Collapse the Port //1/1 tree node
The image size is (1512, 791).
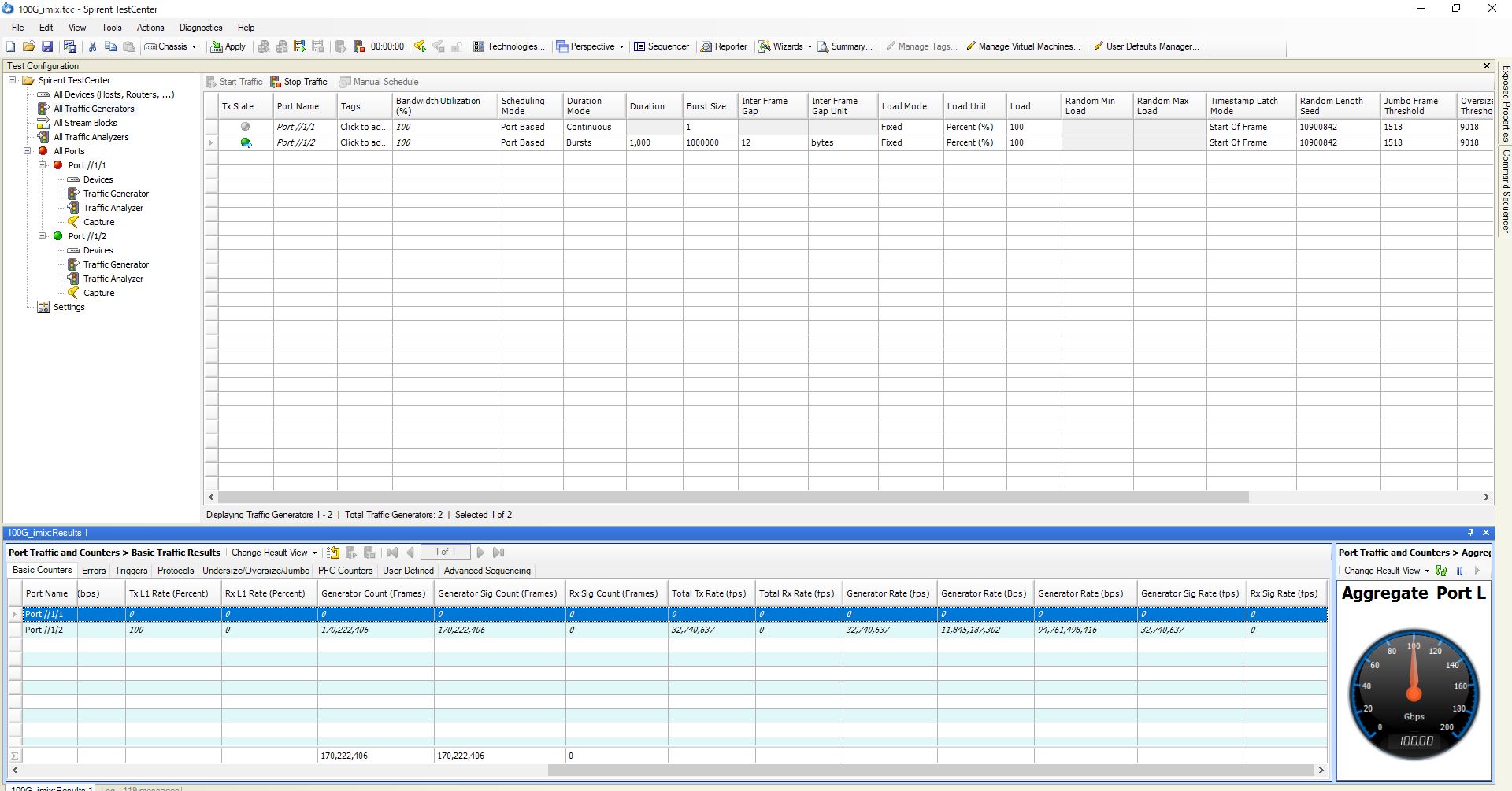43,165
